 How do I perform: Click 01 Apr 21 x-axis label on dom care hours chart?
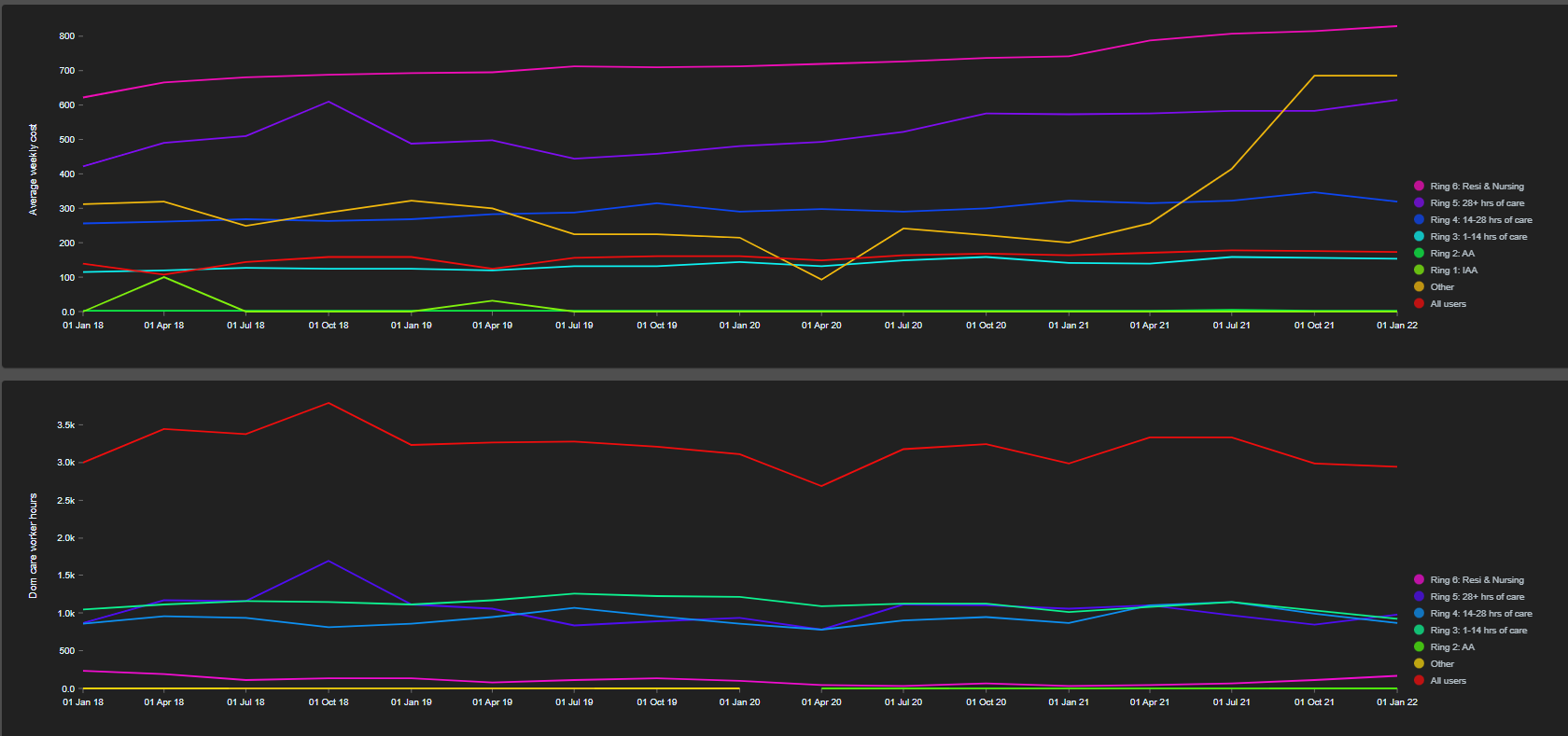(x=1149, y=702)
